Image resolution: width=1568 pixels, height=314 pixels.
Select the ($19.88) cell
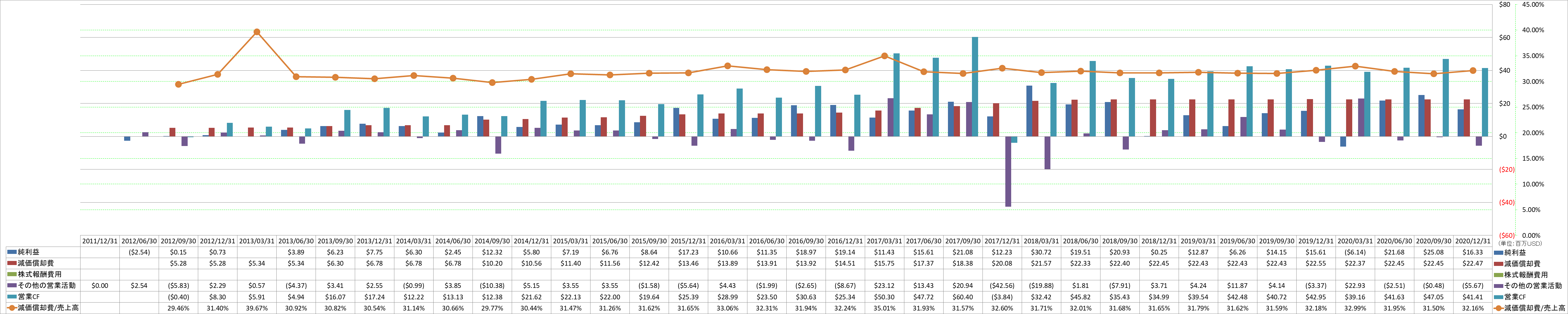click(1041, 285)
